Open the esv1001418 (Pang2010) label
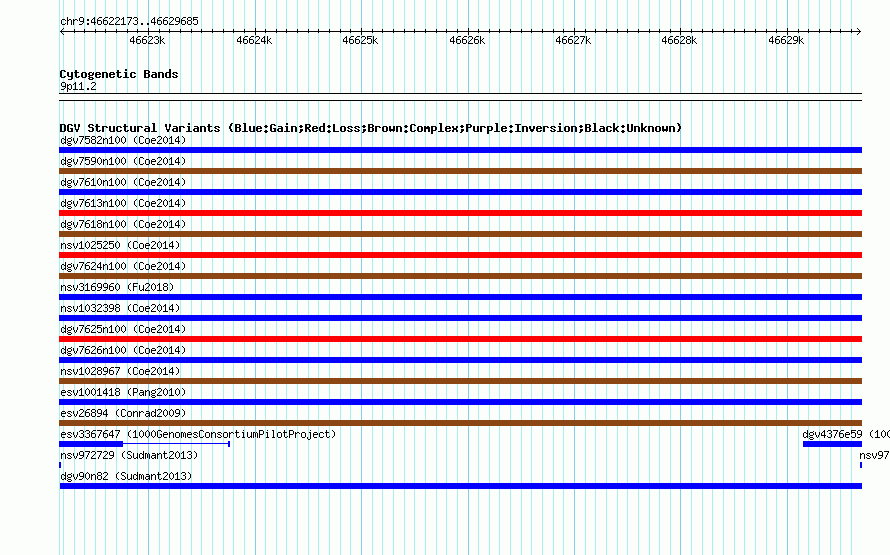Viewport: 890px width, 555px height. [123, 392]
